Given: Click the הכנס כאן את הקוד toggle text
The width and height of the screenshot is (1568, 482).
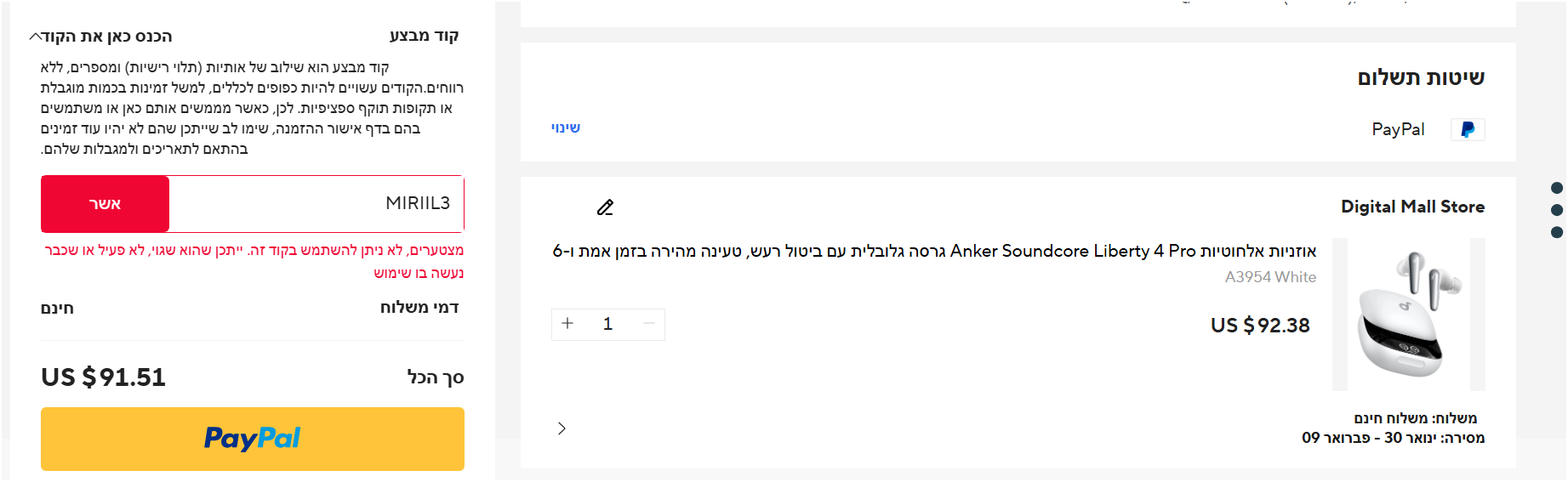Looking at the screenshot, I should [107, 37].
